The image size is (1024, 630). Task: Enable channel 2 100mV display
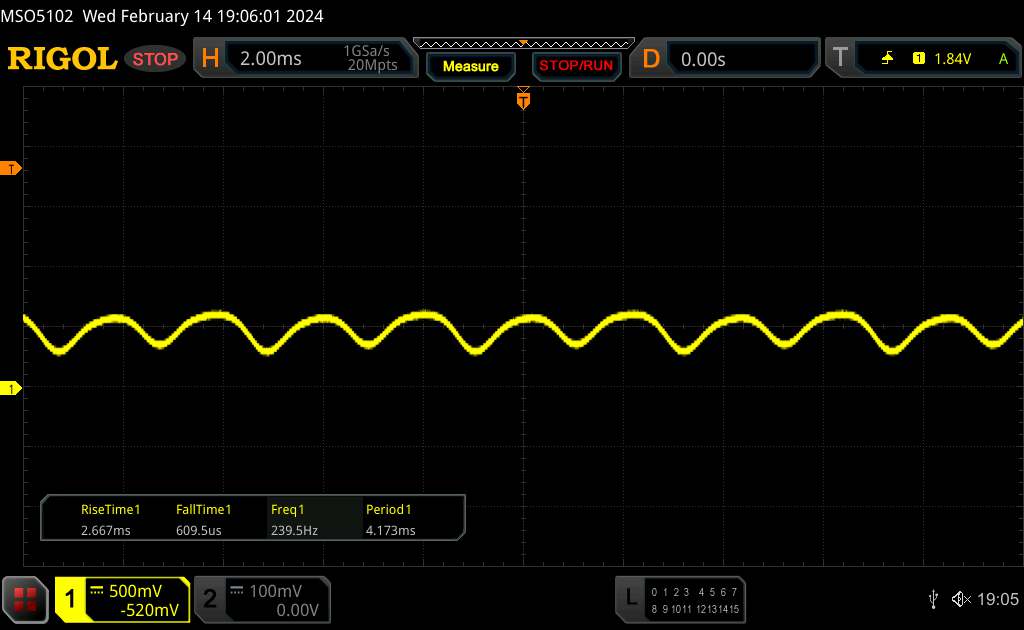pos(260,599)
